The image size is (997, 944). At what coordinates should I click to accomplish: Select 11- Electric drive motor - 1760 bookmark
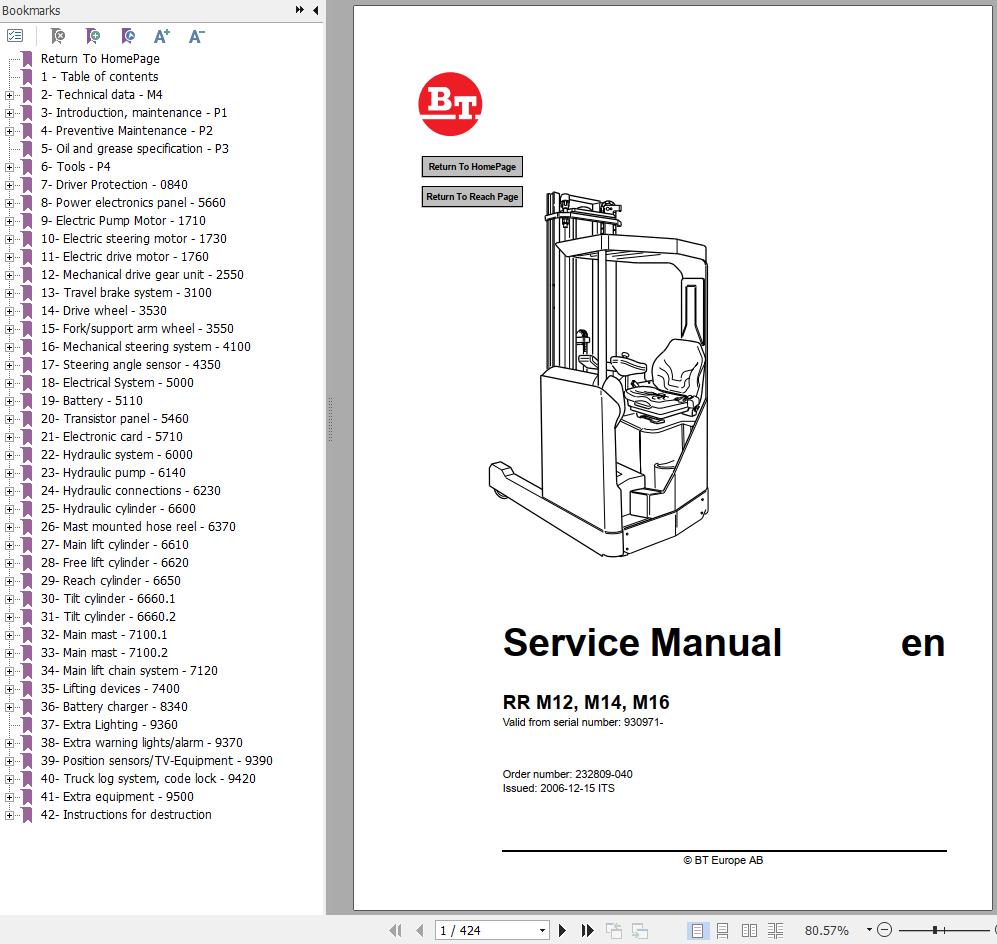click(x=125, y=257)
